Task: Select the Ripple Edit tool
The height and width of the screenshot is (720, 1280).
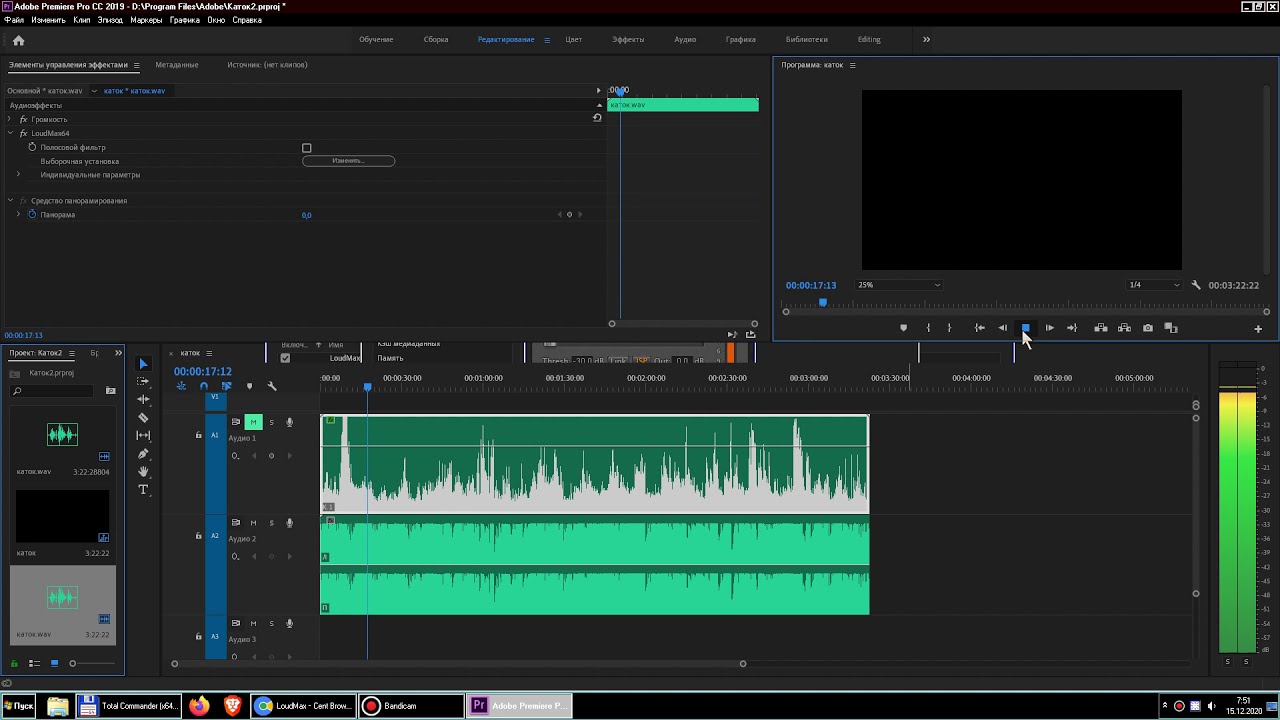Action: tap(143, 399)
